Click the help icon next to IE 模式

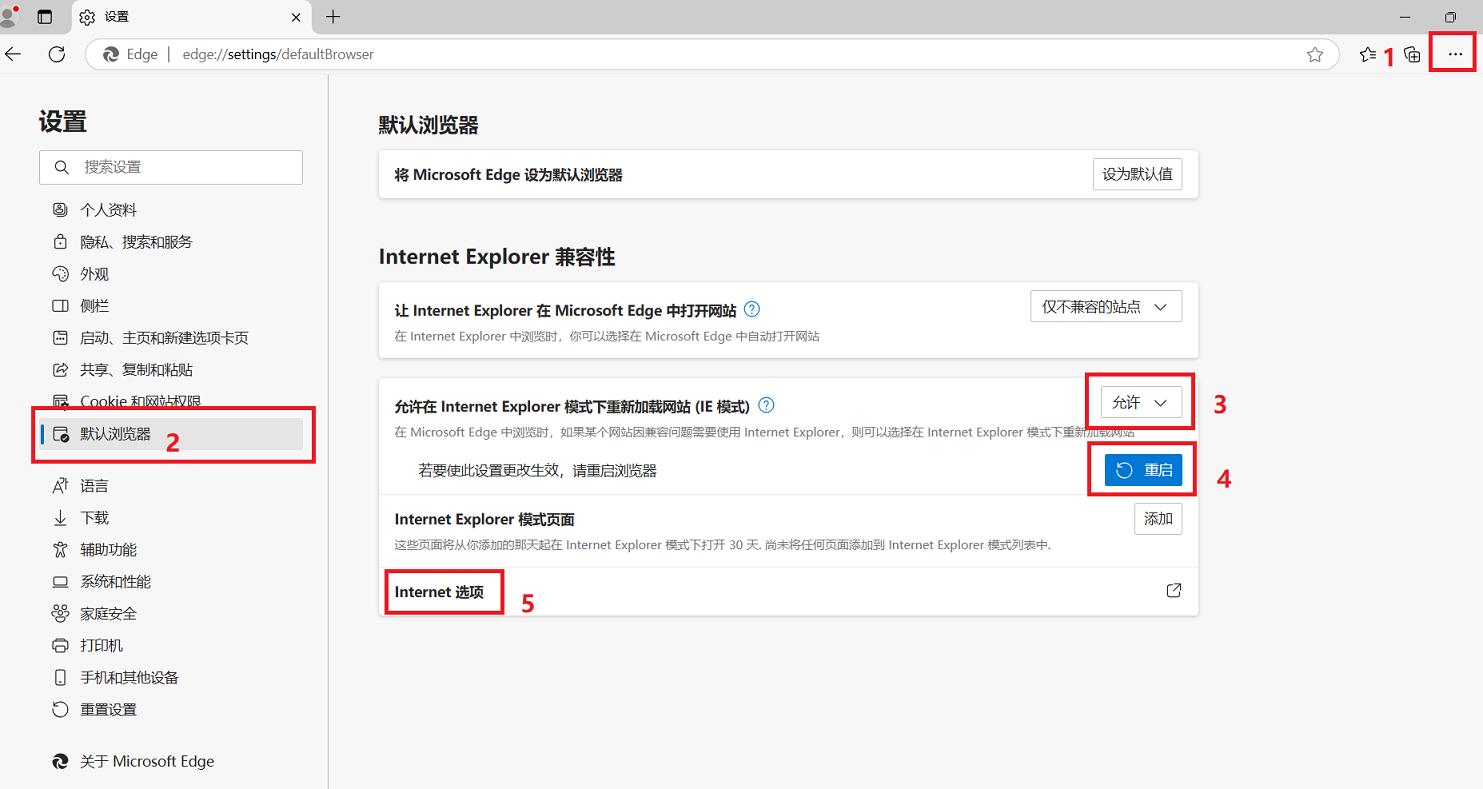(766, 405)
